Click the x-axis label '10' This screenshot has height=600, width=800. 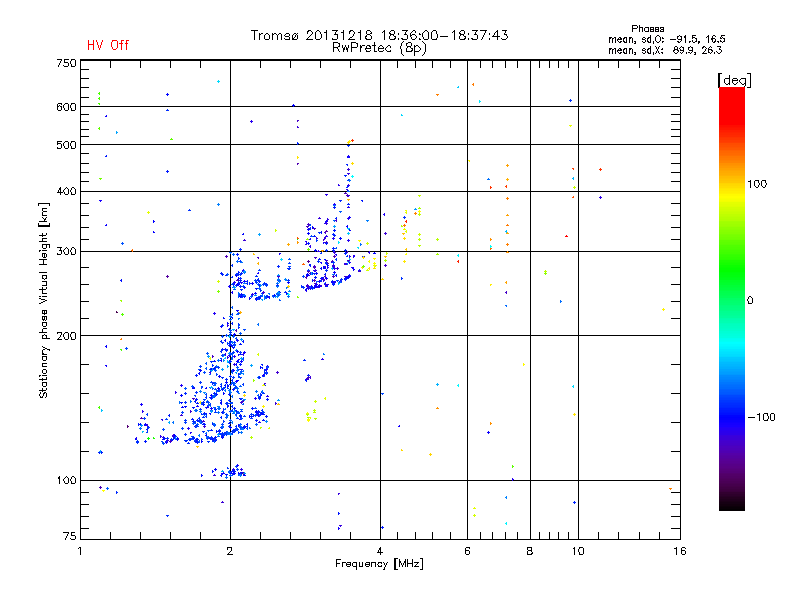tap(578, 551)
